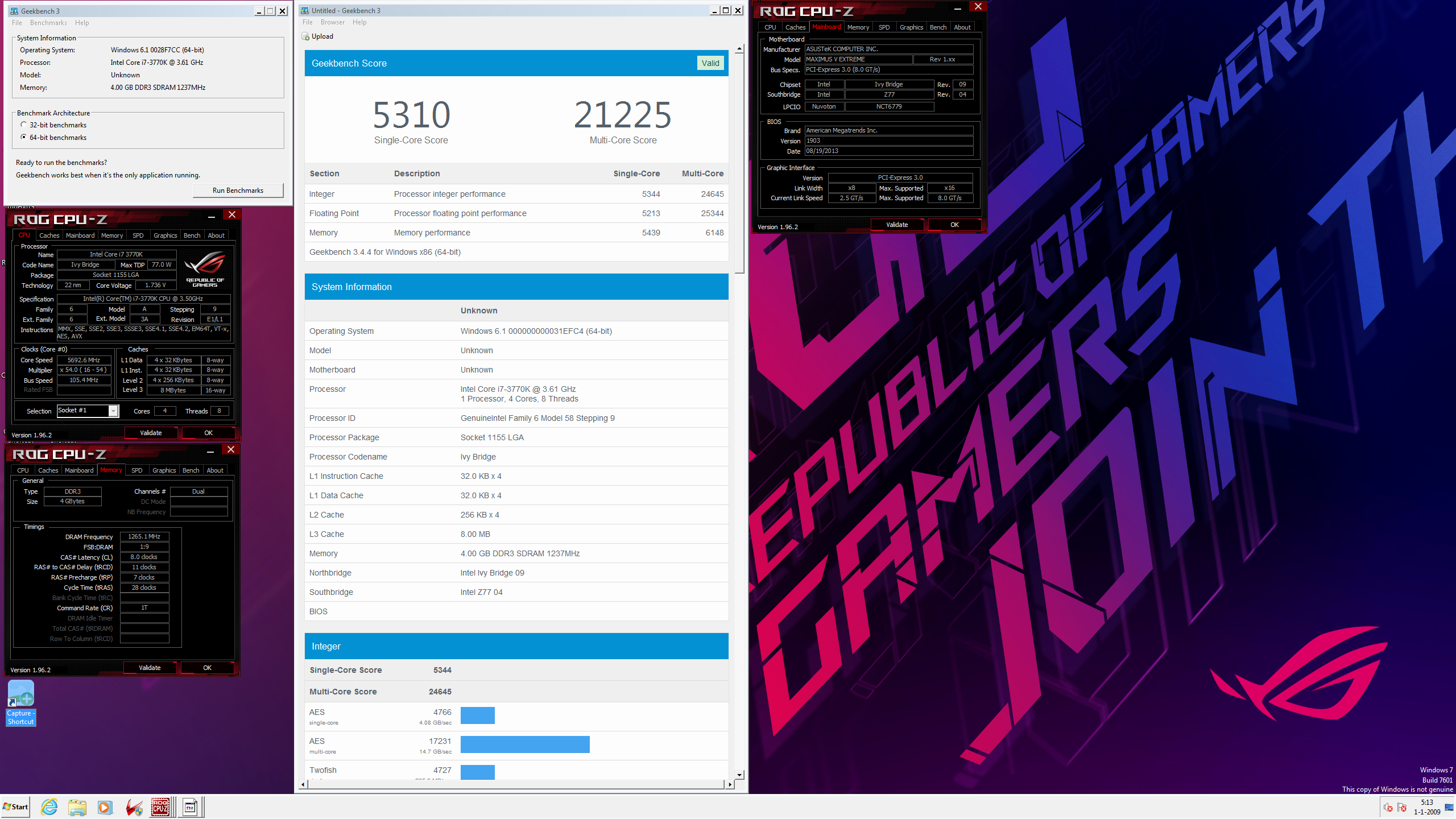Close the CPU-Z Memory window
This screenshot has height=819, width=1456.
(230, 449)
